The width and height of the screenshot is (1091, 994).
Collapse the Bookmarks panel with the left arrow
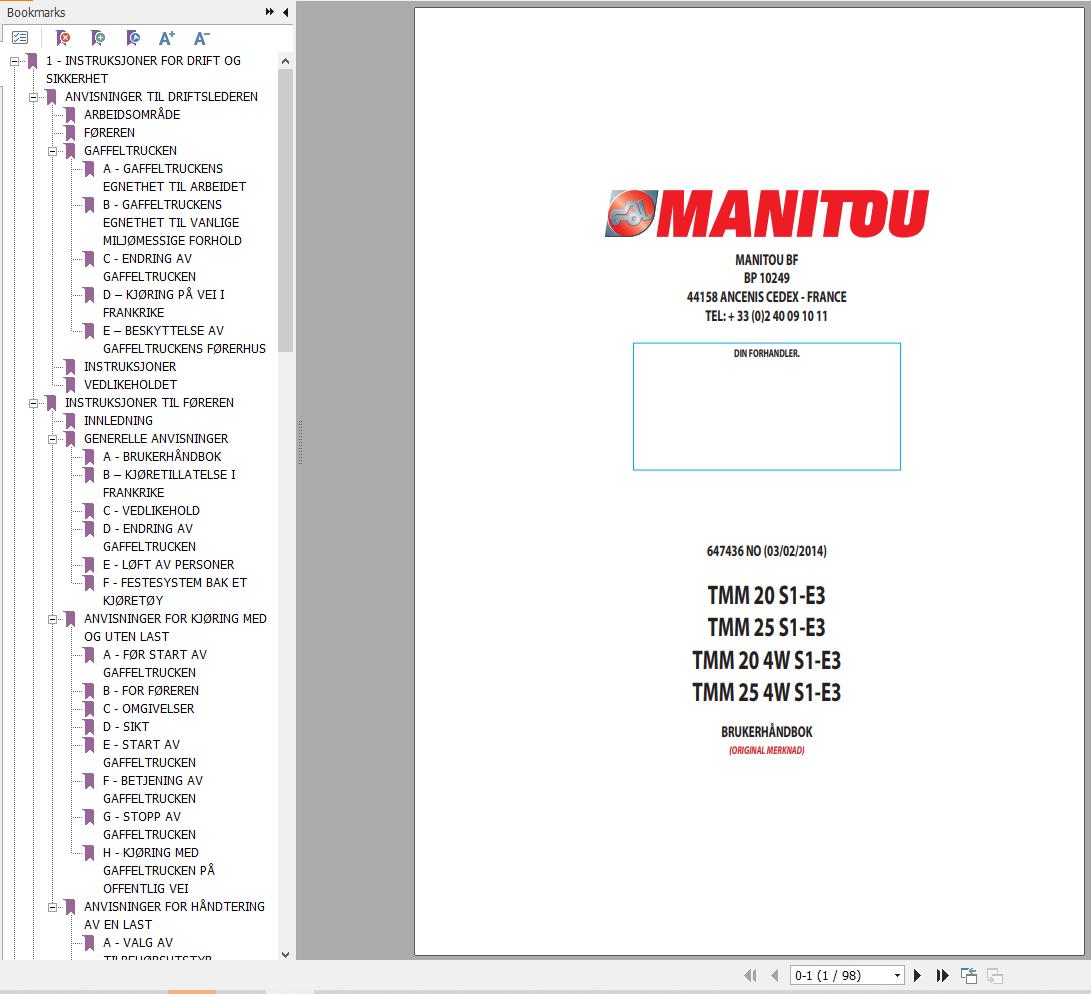[x=285, y=12]
